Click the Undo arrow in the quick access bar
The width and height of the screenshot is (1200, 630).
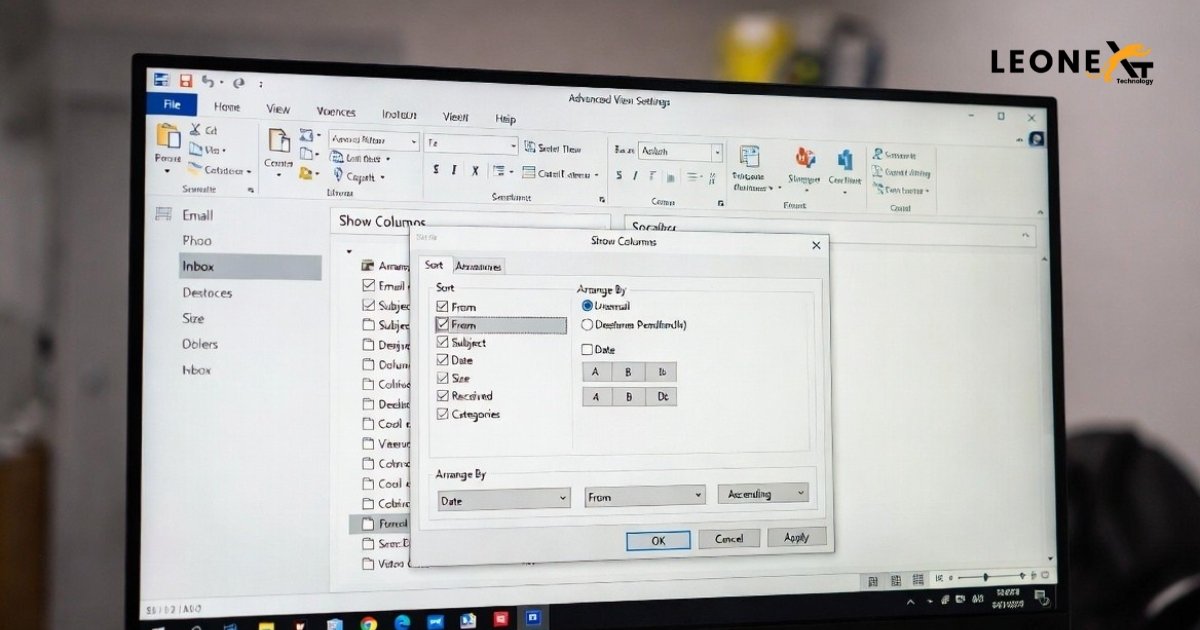point(208,81)
